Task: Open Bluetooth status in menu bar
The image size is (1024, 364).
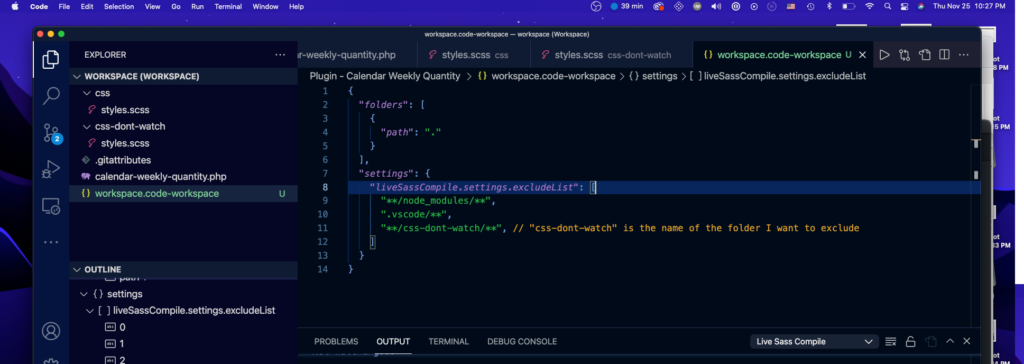Action: tap(829, 7)
